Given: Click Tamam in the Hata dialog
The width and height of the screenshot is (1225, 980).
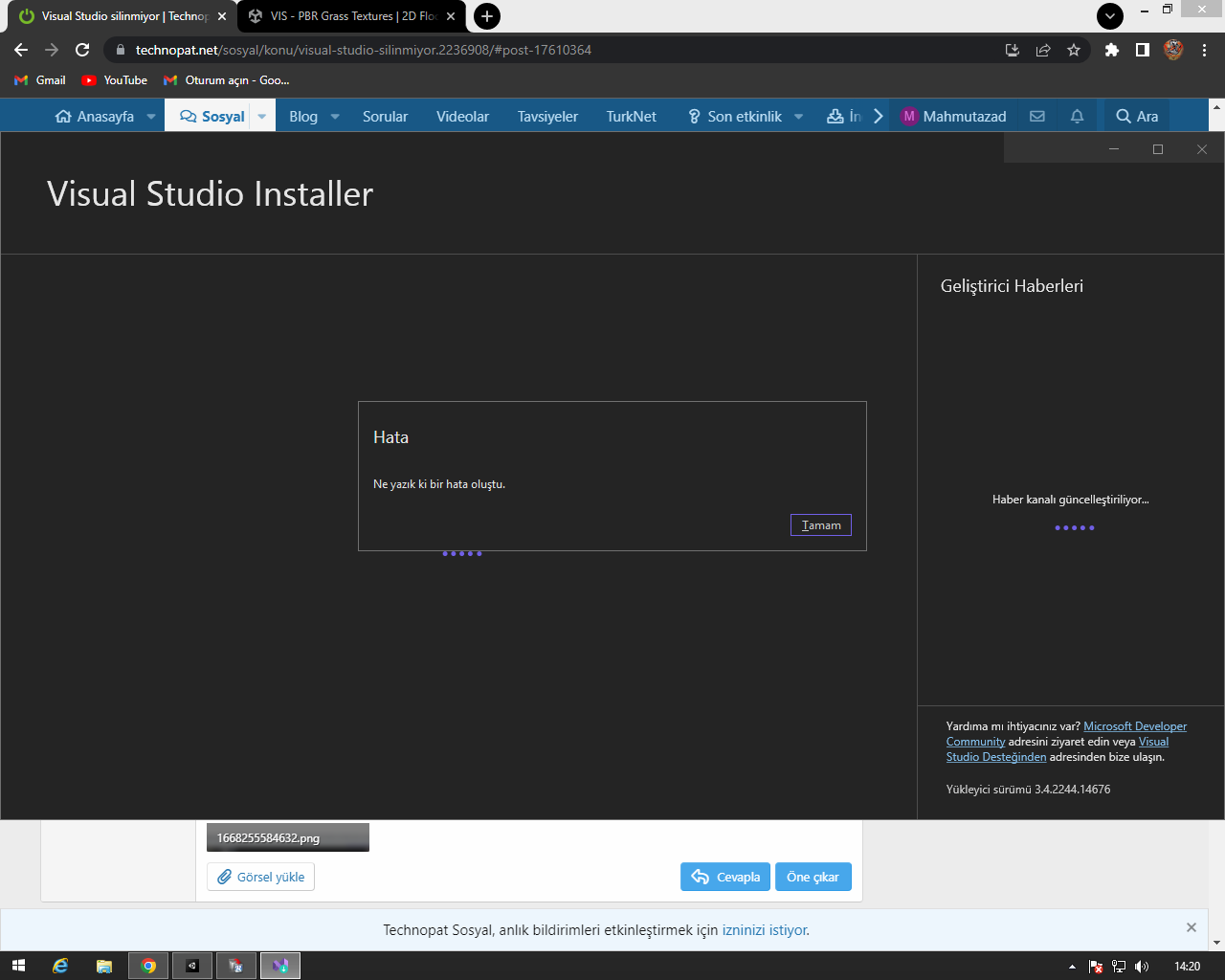Looking at the screenshot, I should click(821, 525).
